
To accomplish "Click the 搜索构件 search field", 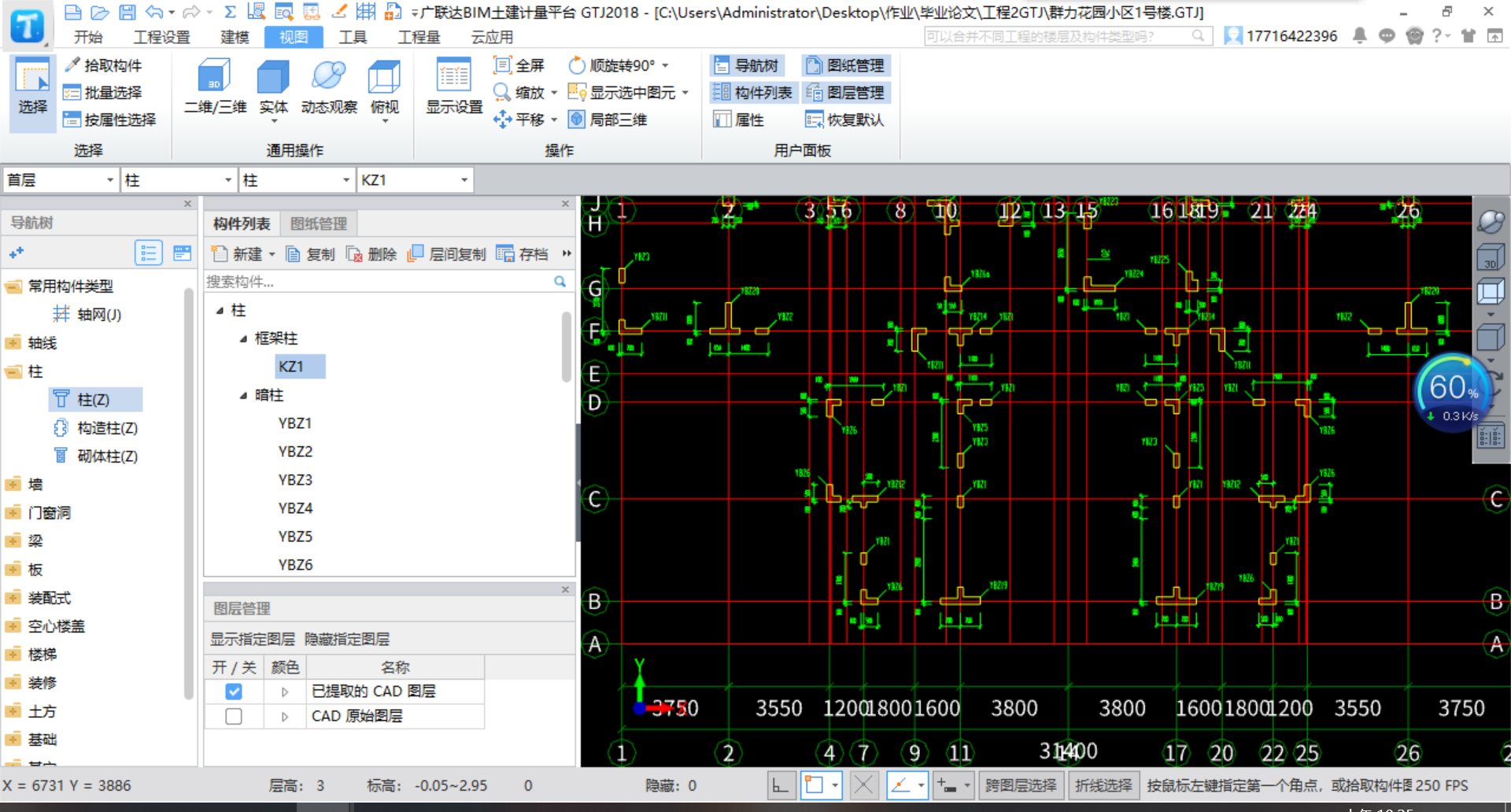I will tap(379, 282).
